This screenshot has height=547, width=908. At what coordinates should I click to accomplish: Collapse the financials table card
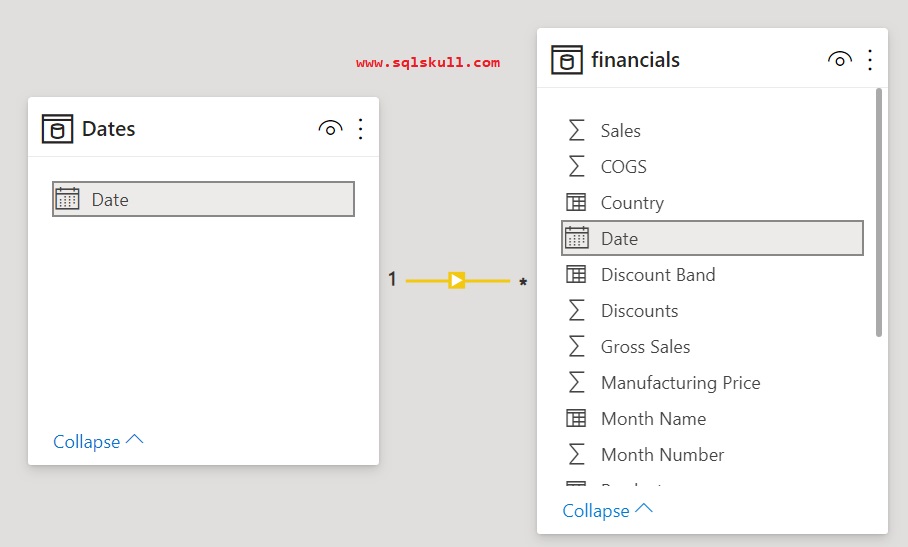click(x=607, y=511)
